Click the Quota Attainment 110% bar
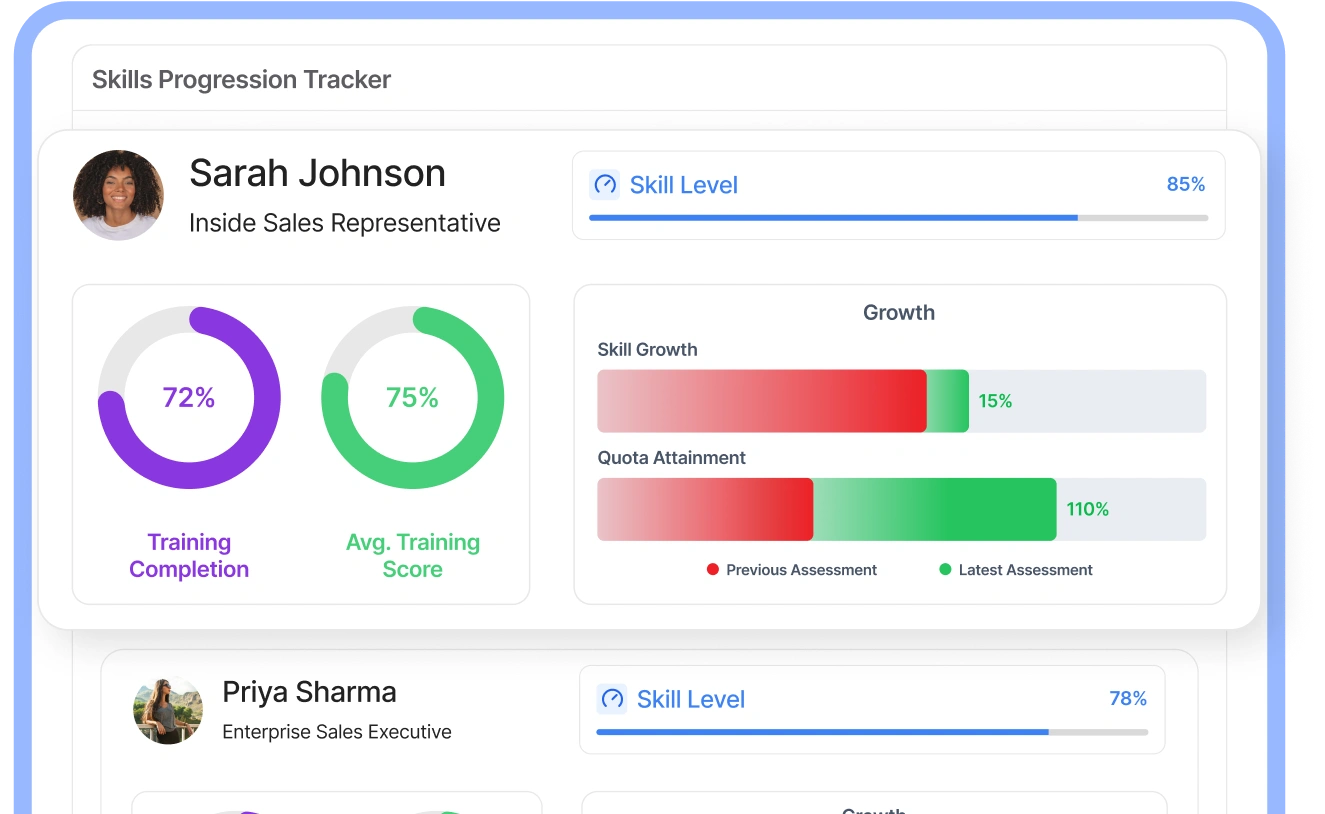Image resolution: width=1325 pixels, height=814 pixels. [x=901, y=509]
